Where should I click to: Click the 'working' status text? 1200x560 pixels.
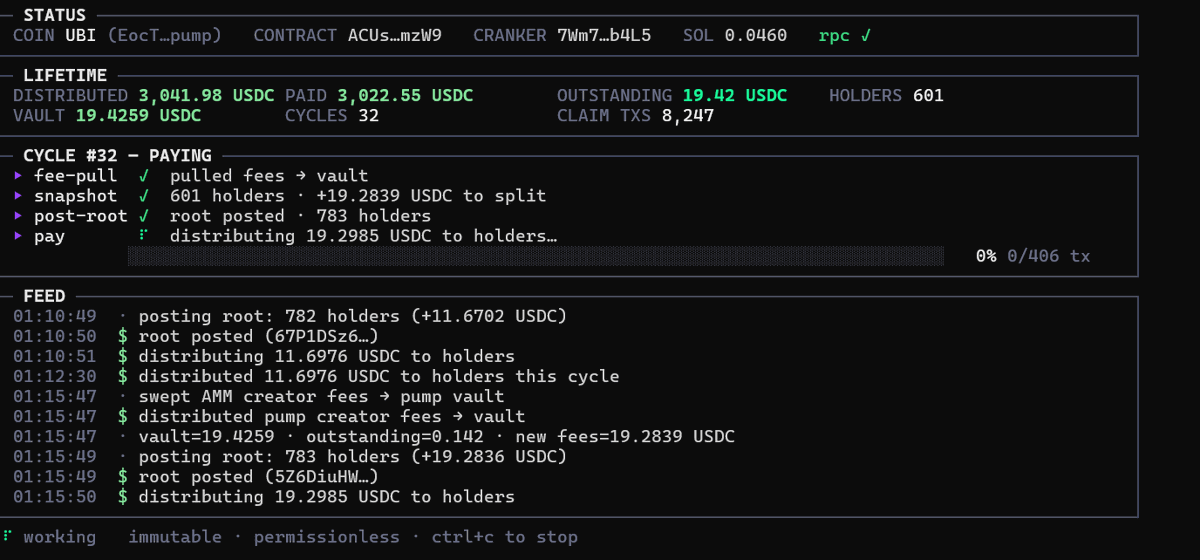[60, 537]
